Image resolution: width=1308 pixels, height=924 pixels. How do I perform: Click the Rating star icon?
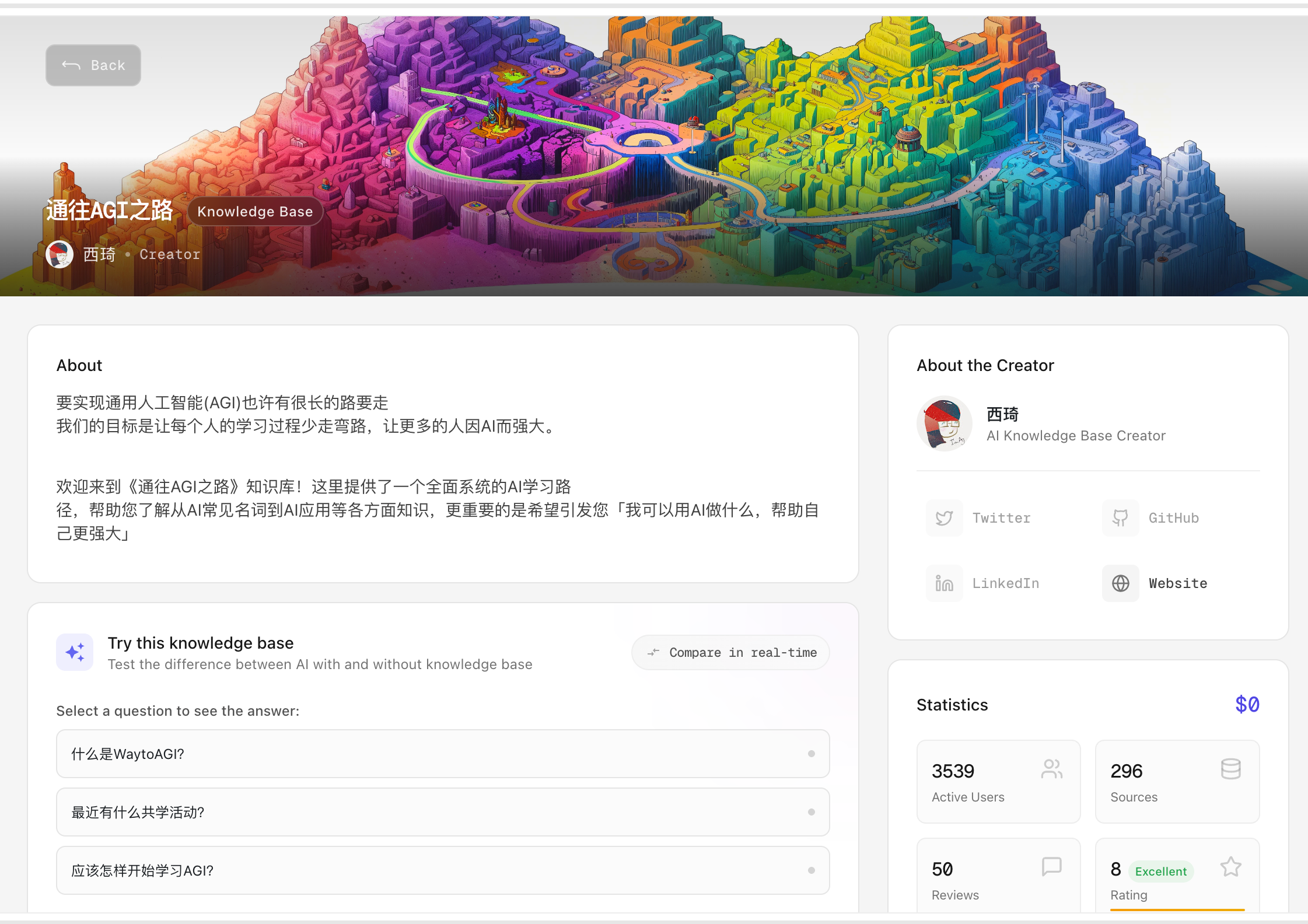[1230, 867]
